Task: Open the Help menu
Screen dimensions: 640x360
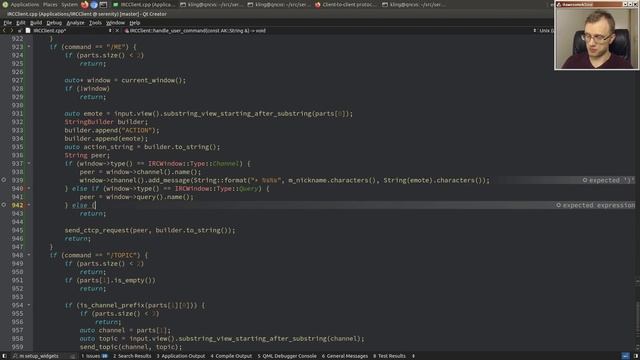Action: [134, 22]
